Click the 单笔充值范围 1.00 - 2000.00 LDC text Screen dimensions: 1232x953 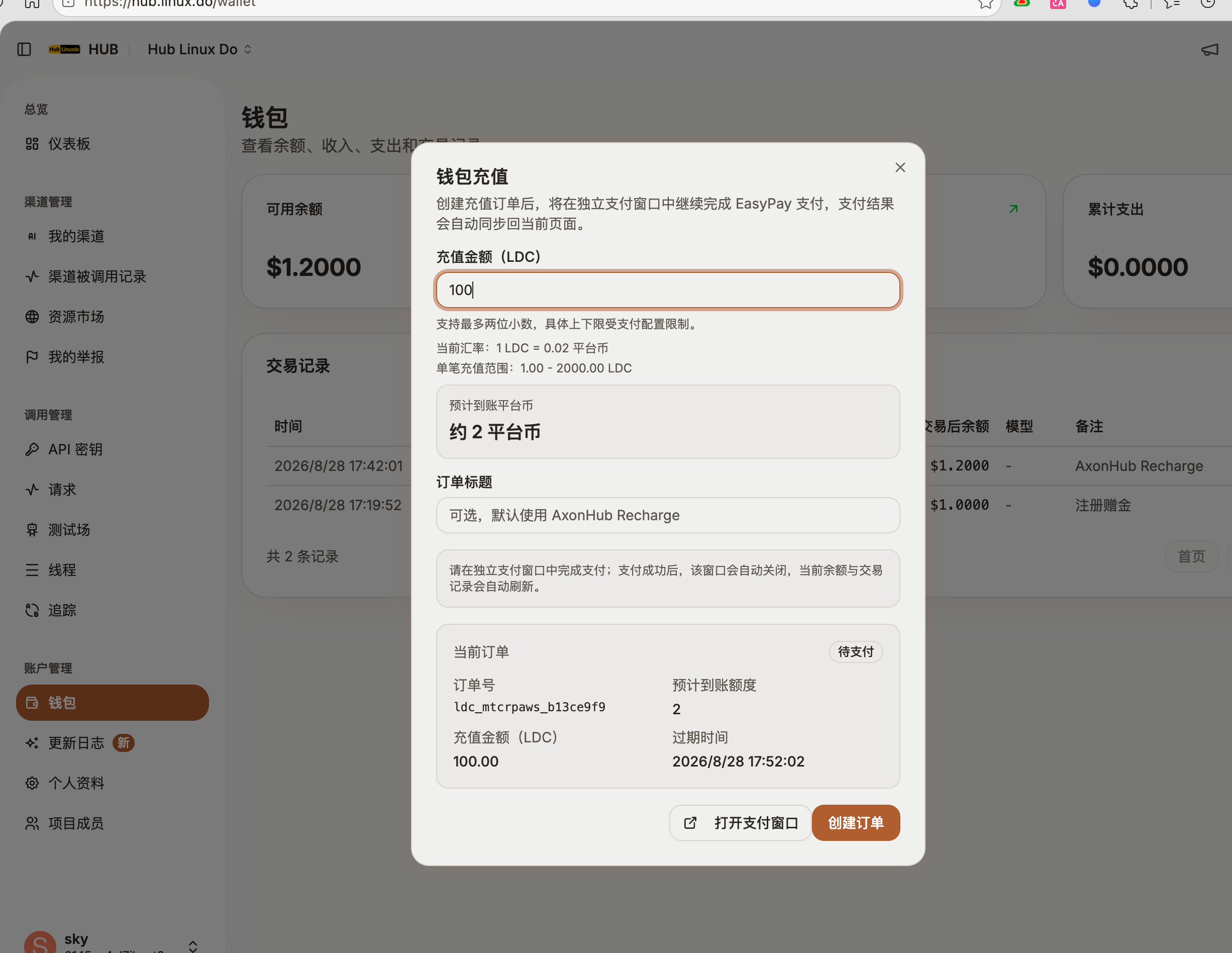[x=534, y=368]
